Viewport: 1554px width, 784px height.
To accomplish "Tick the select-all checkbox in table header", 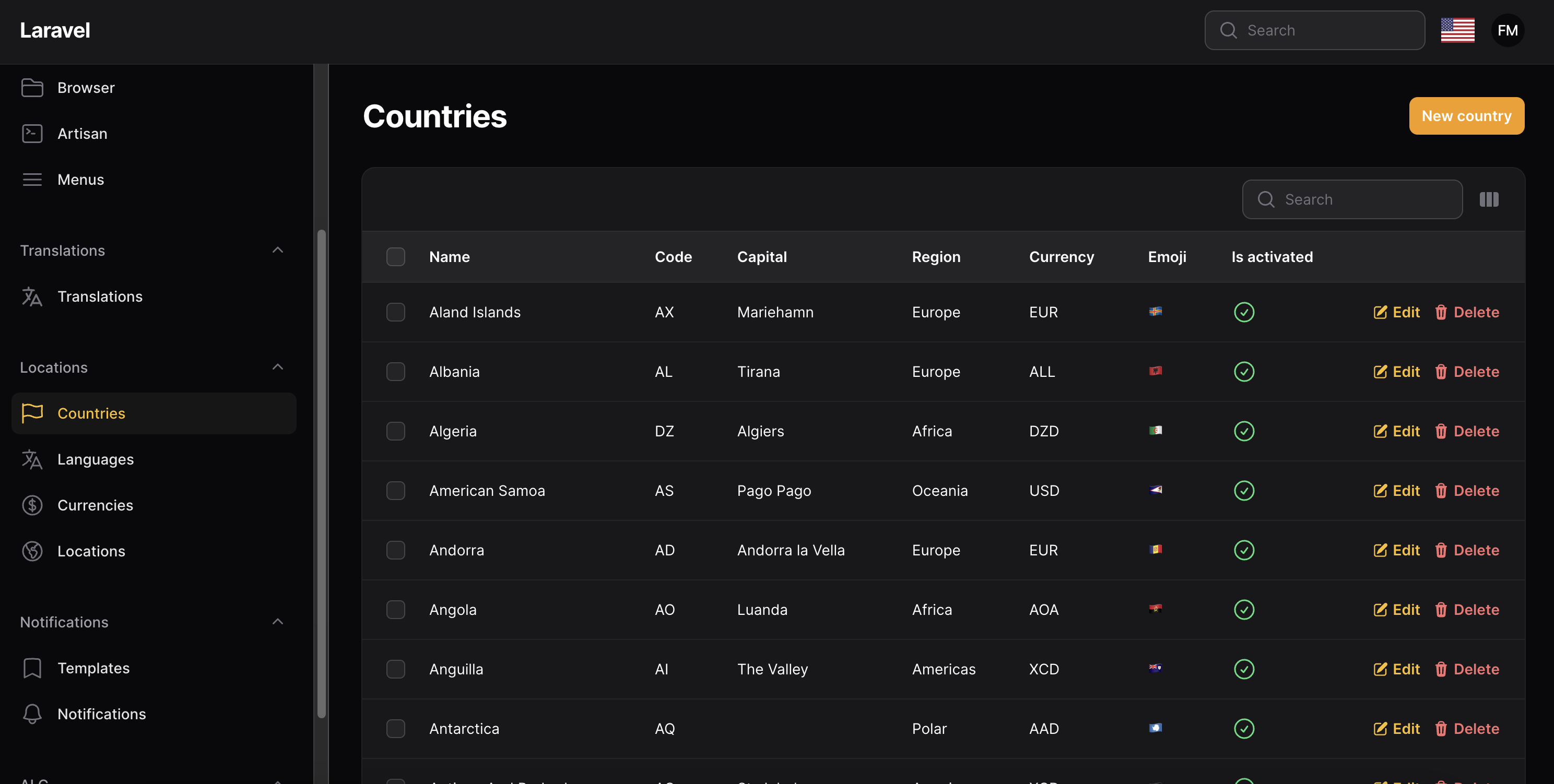I will pos(396,257).
